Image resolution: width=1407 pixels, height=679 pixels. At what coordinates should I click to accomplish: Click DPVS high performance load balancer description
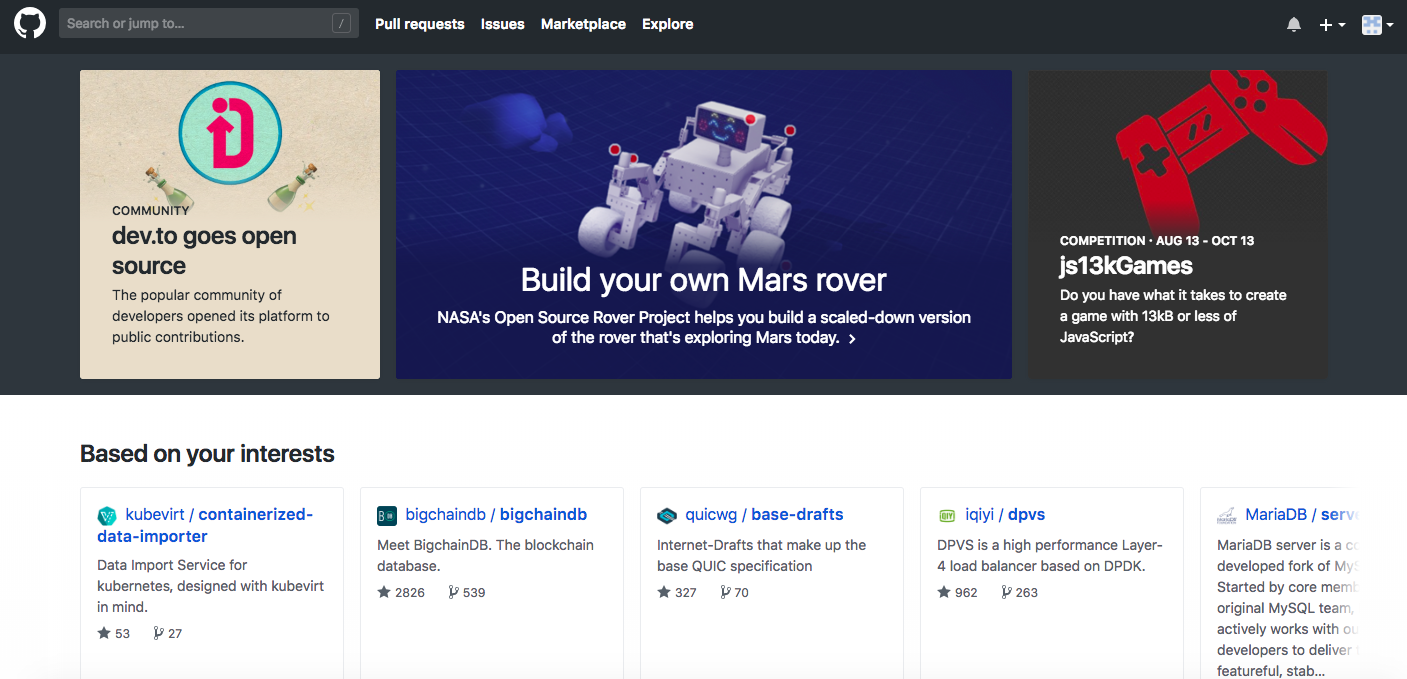click(1050, 555)
